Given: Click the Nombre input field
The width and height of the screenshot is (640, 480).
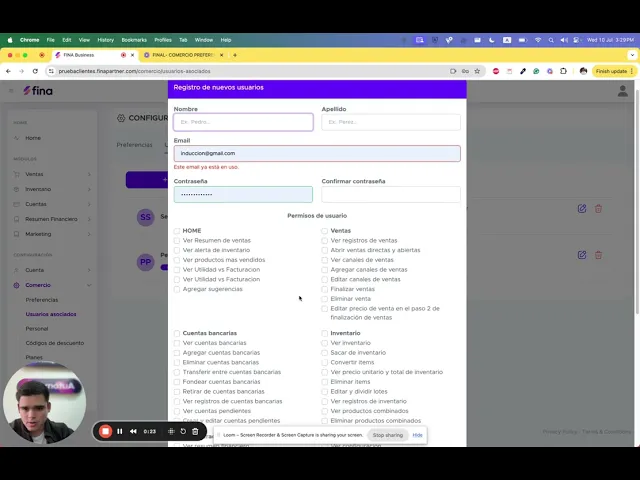Looking at the screenshot, I should pyautogui.click(x=243, y=122).
